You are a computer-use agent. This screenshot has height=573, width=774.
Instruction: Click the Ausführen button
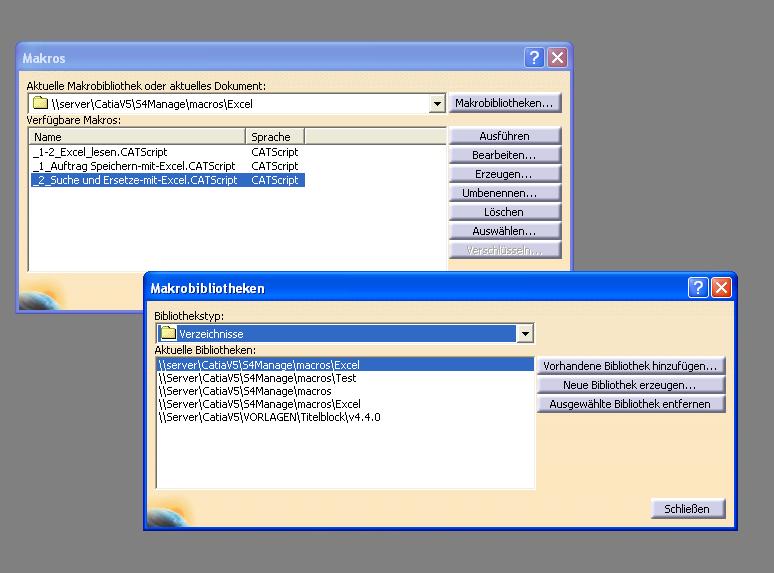(504, 136)
